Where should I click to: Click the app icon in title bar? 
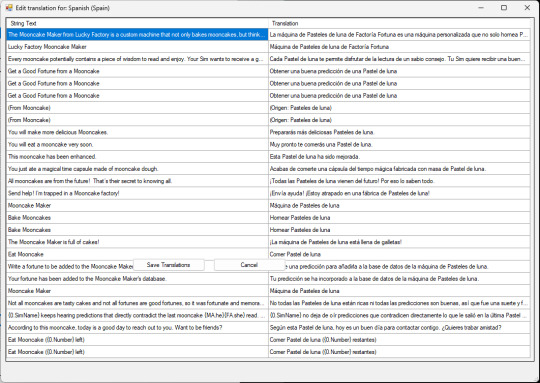click(9, 8)
